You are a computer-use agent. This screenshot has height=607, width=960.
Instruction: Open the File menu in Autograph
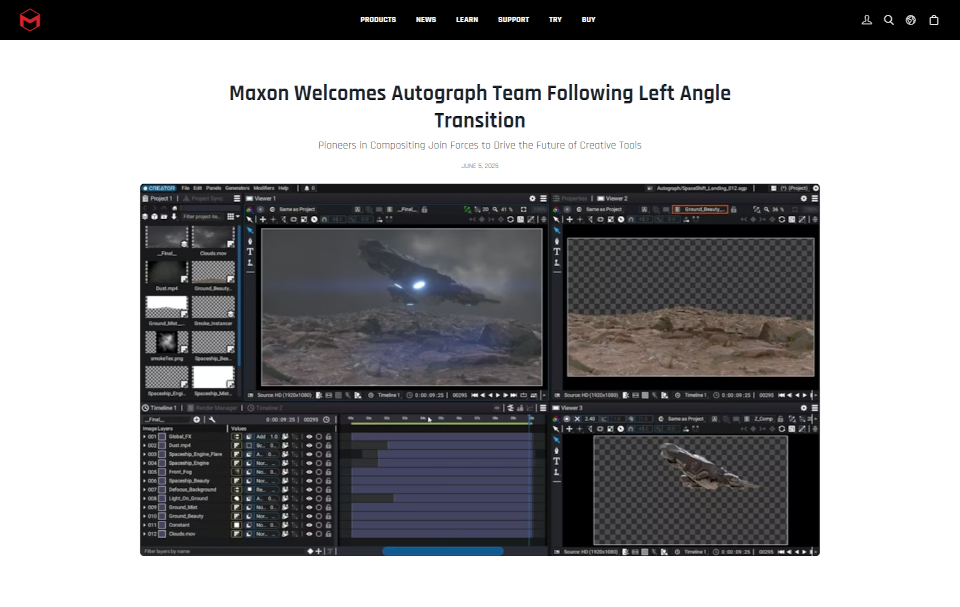185,188
